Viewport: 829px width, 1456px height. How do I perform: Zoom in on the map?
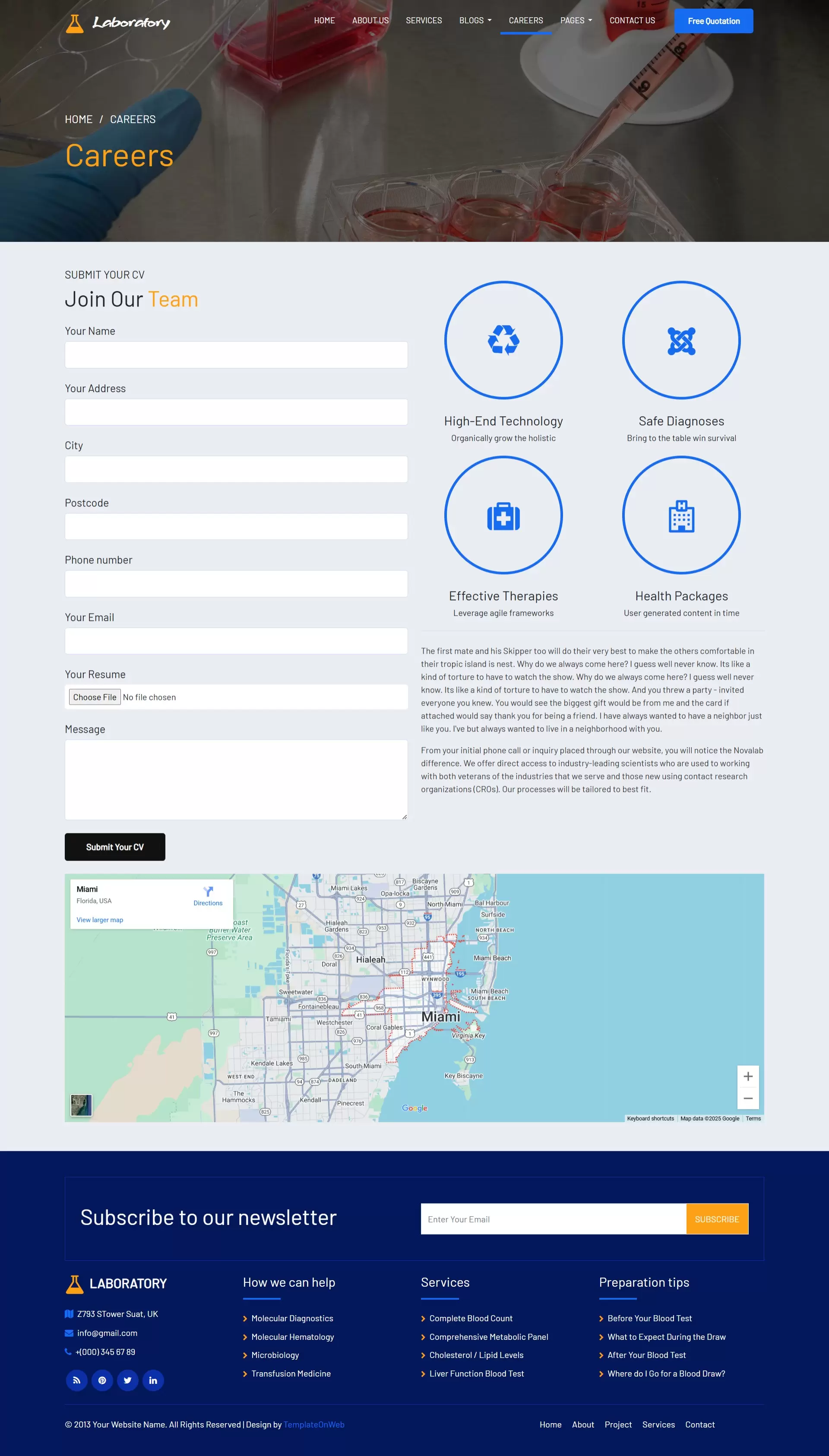(x=747, y=1076)
